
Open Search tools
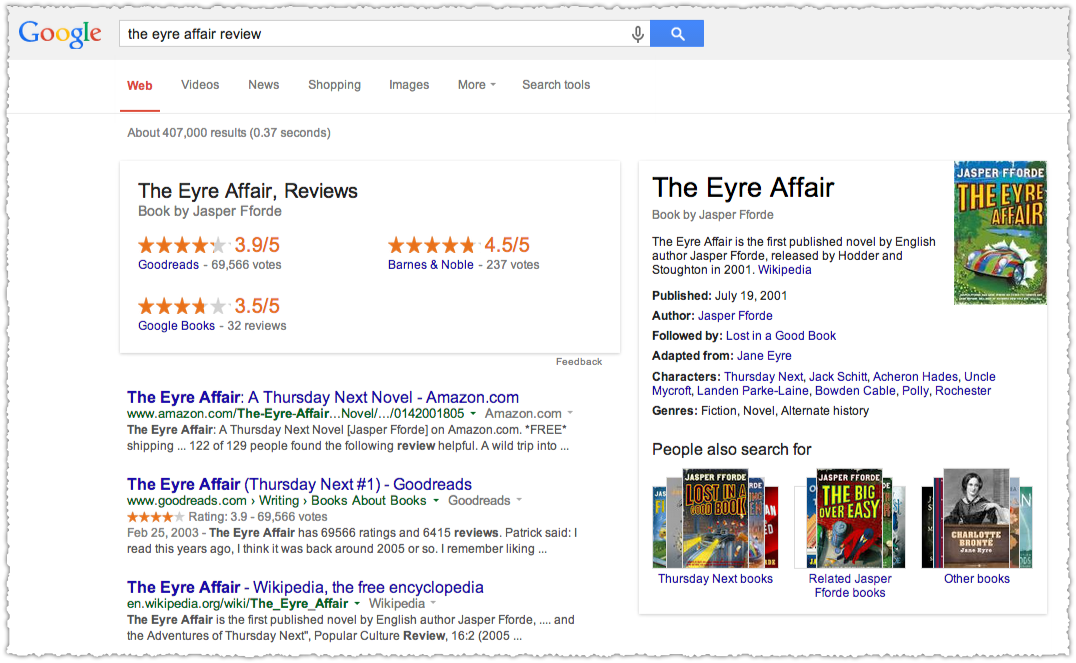(x=556, y=85)
